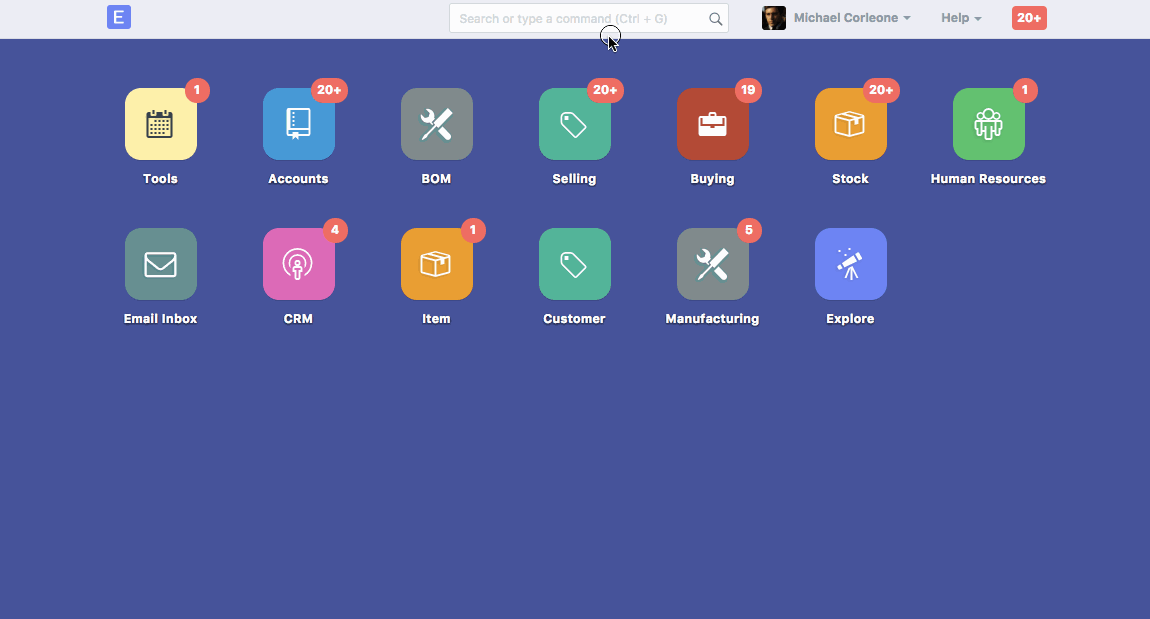Open the Accounts module icon
The image size is (1150, 619).
(299, 124)
